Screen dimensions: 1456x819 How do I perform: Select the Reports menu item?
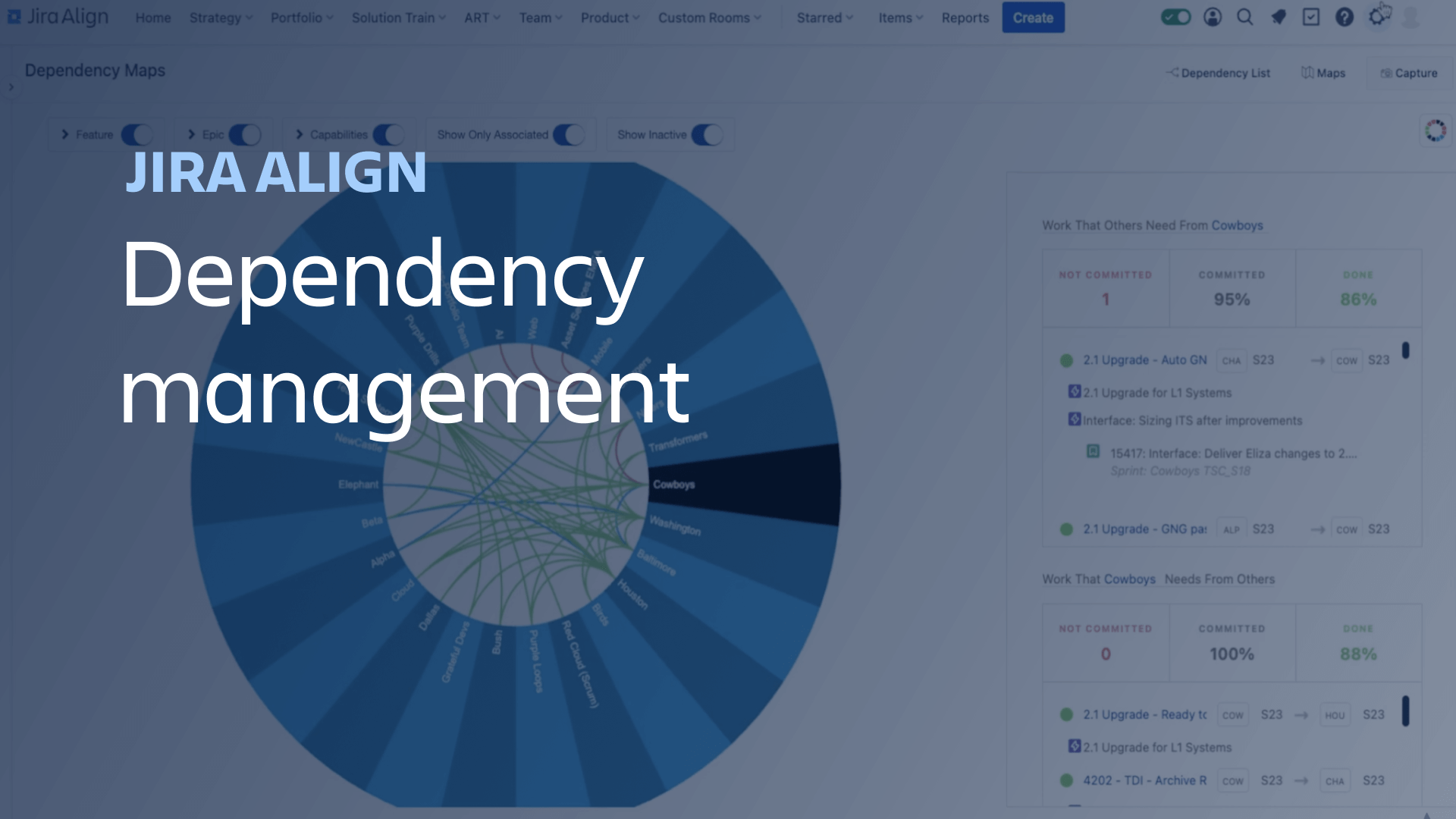pyautogui.click(x=964, y=17)
